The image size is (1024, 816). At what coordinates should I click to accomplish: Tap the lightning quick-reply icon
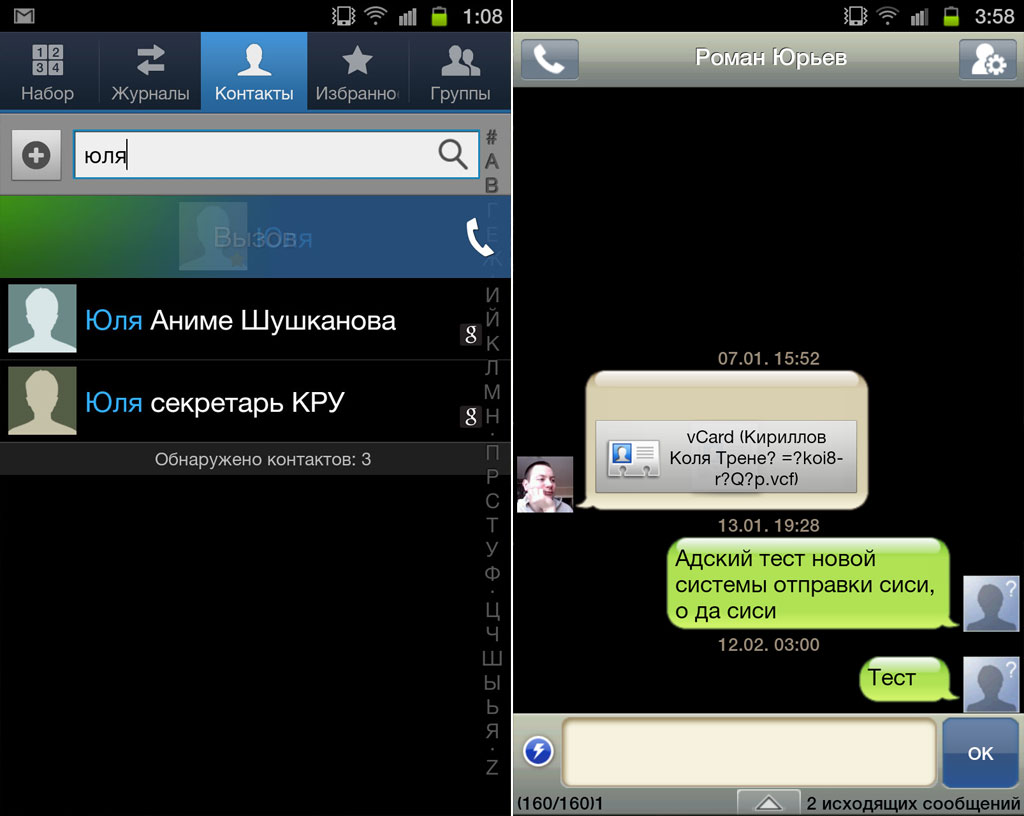pyautogui.click(x=539, y=751)
